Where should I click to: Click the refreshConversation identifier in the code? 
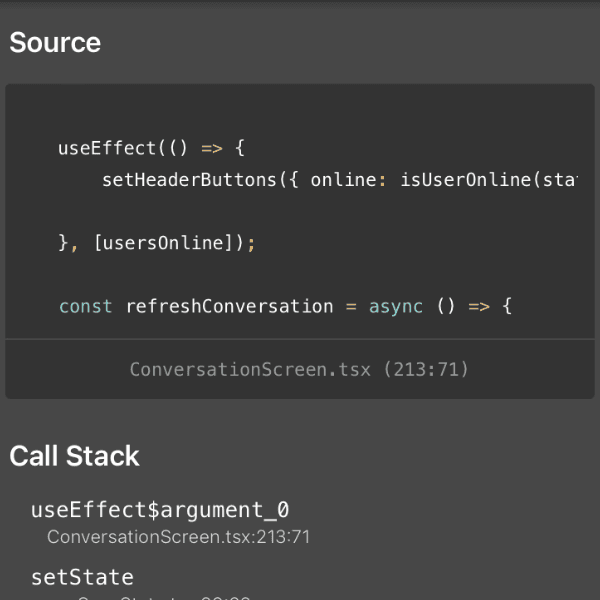click(229, 306)
